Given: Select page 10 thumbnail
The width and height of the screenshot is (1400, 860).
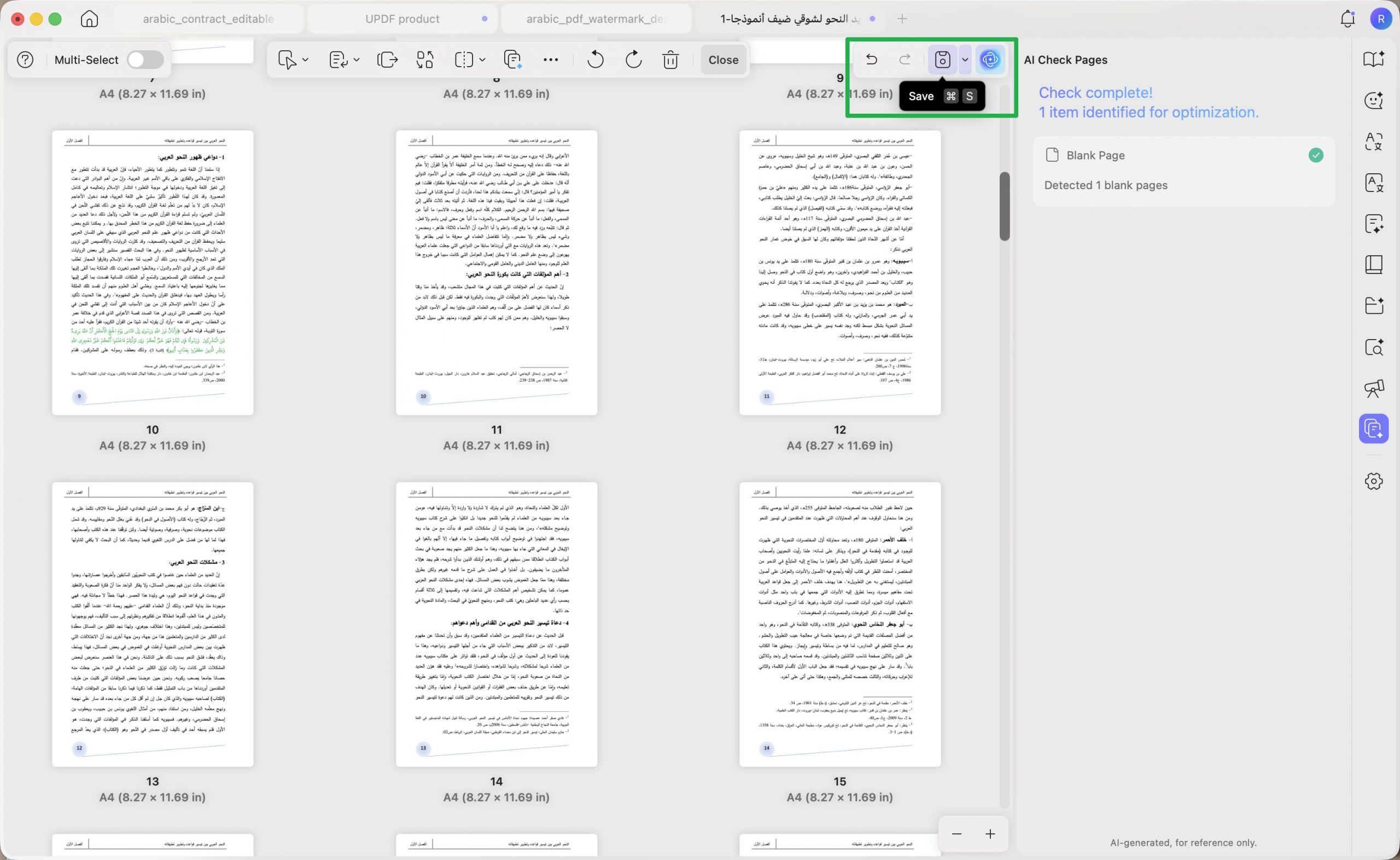Looking at the screenshot, I should (153, 272).
